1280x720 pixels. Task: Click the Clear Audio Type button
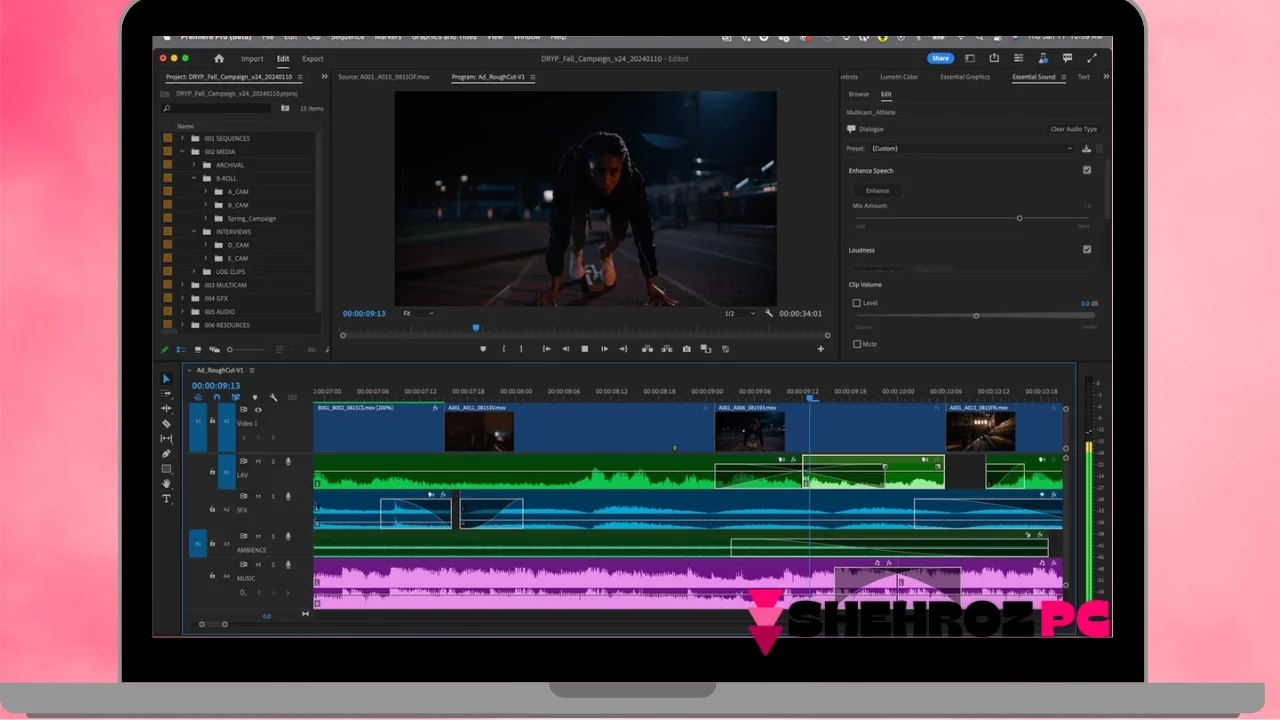tap(1074, 129)
